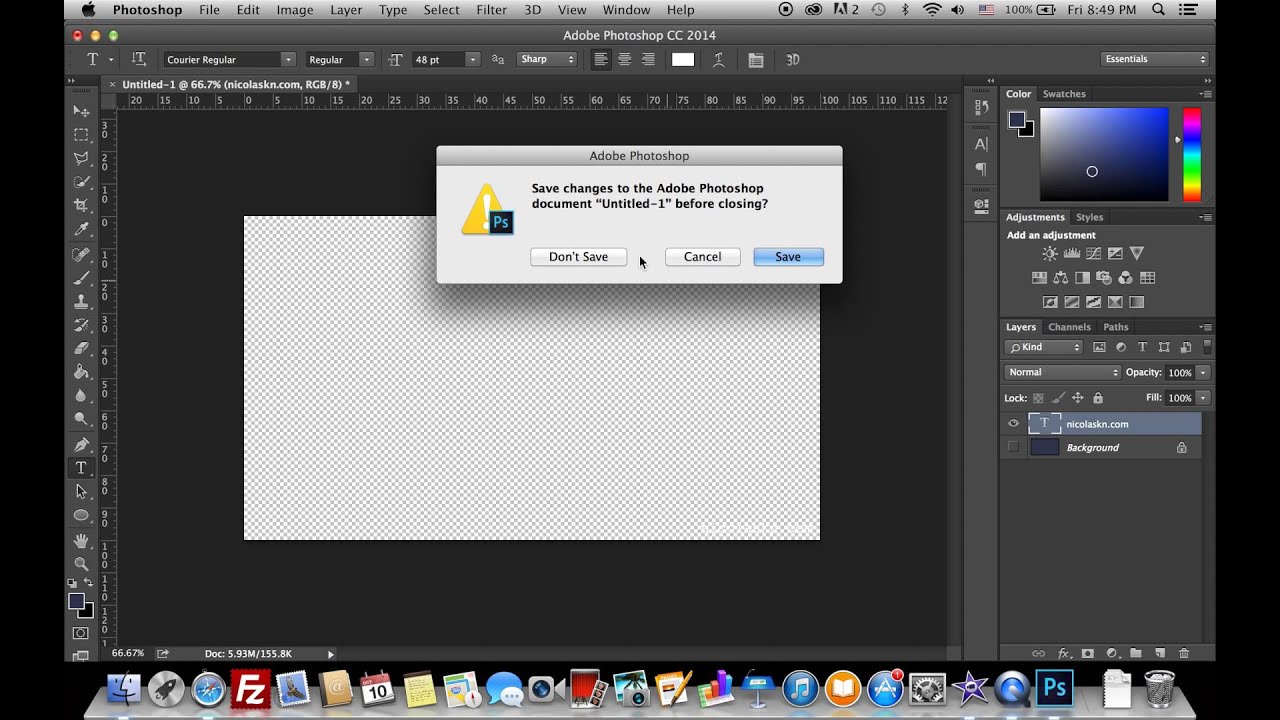This screenshot has width=1280, height=720.
Task: Switch to the Paths tab
Action: [x=1116, y=327]
